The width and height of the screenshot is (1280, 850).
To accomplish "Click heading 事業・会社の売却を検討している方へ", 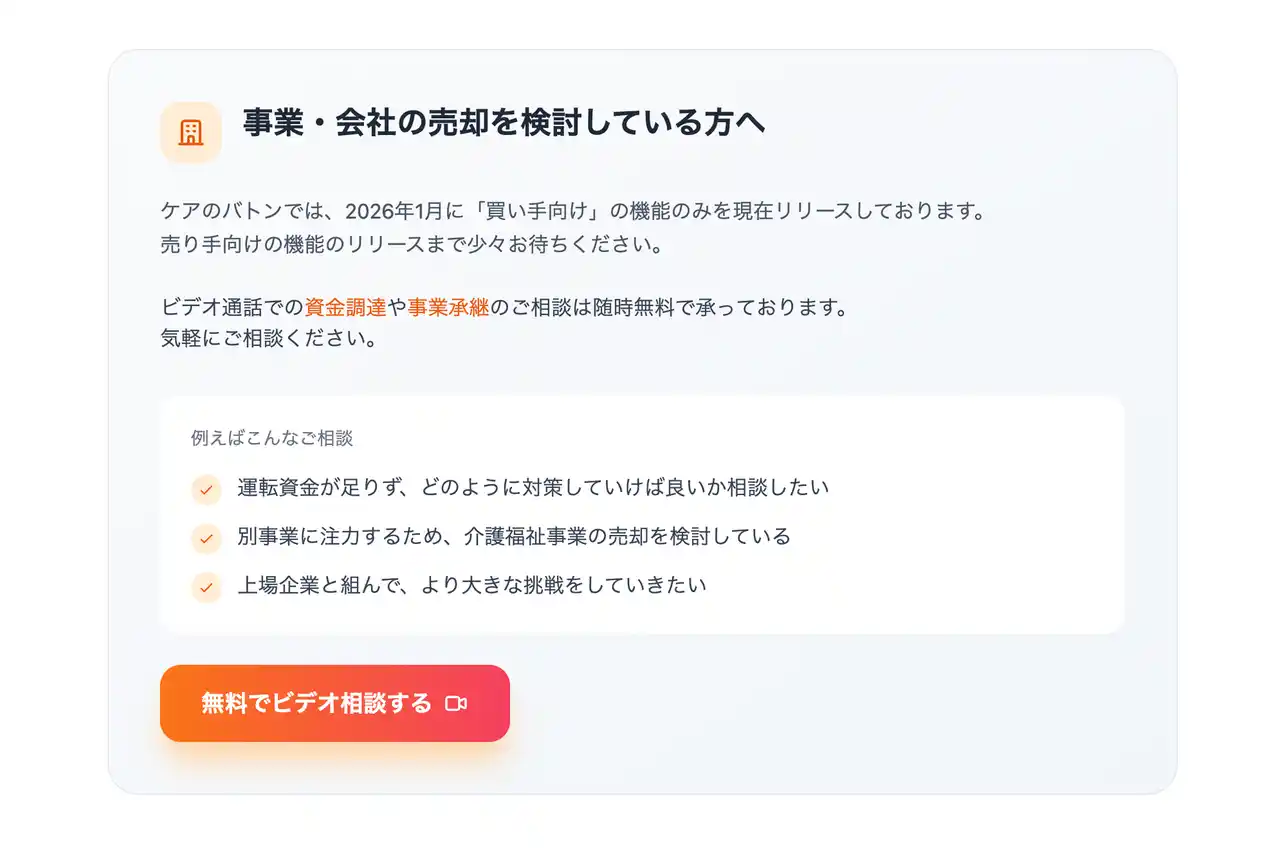I will (x=504, y=123).
